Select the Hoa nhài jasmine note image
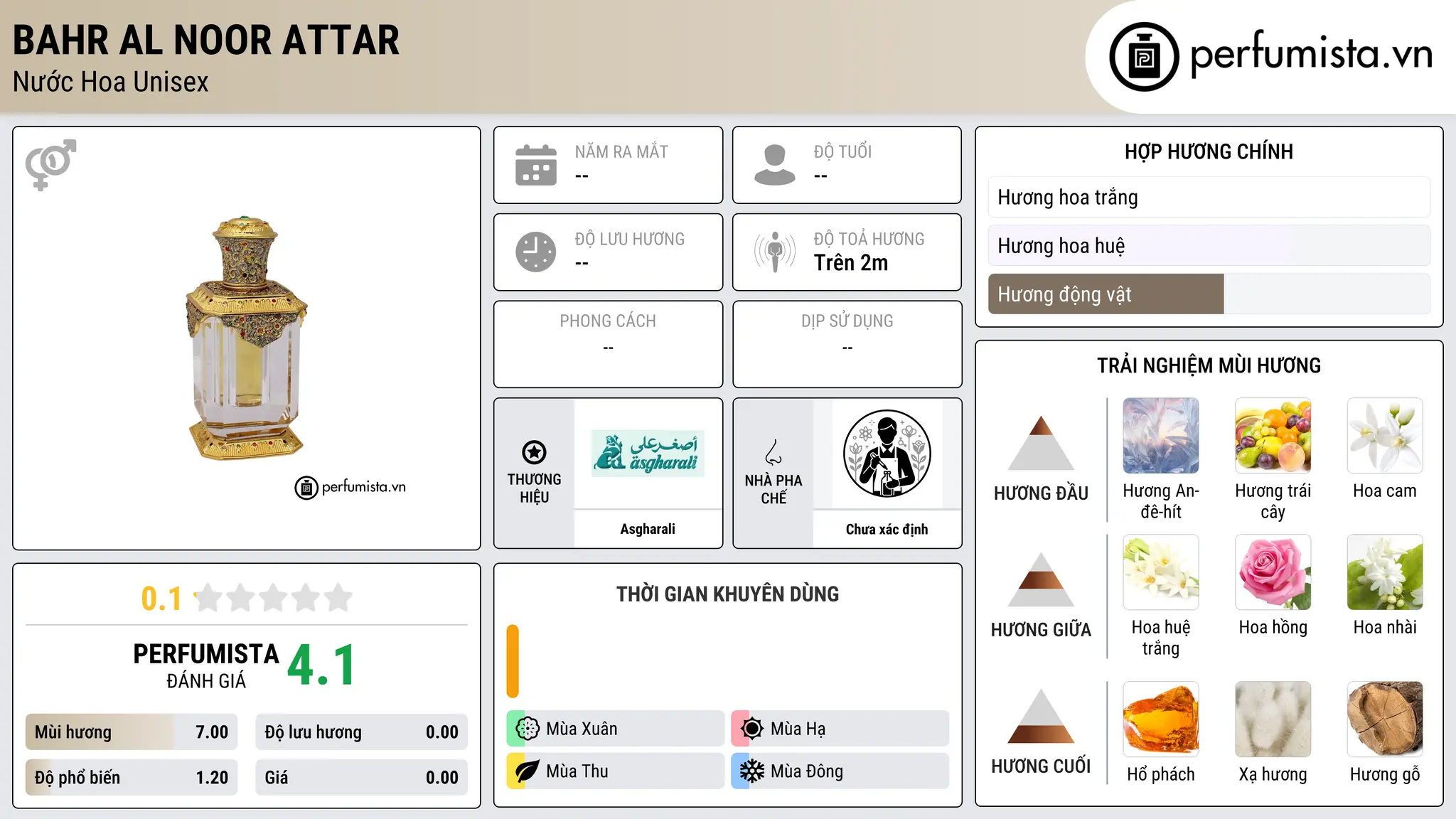 coord(1385,572)
